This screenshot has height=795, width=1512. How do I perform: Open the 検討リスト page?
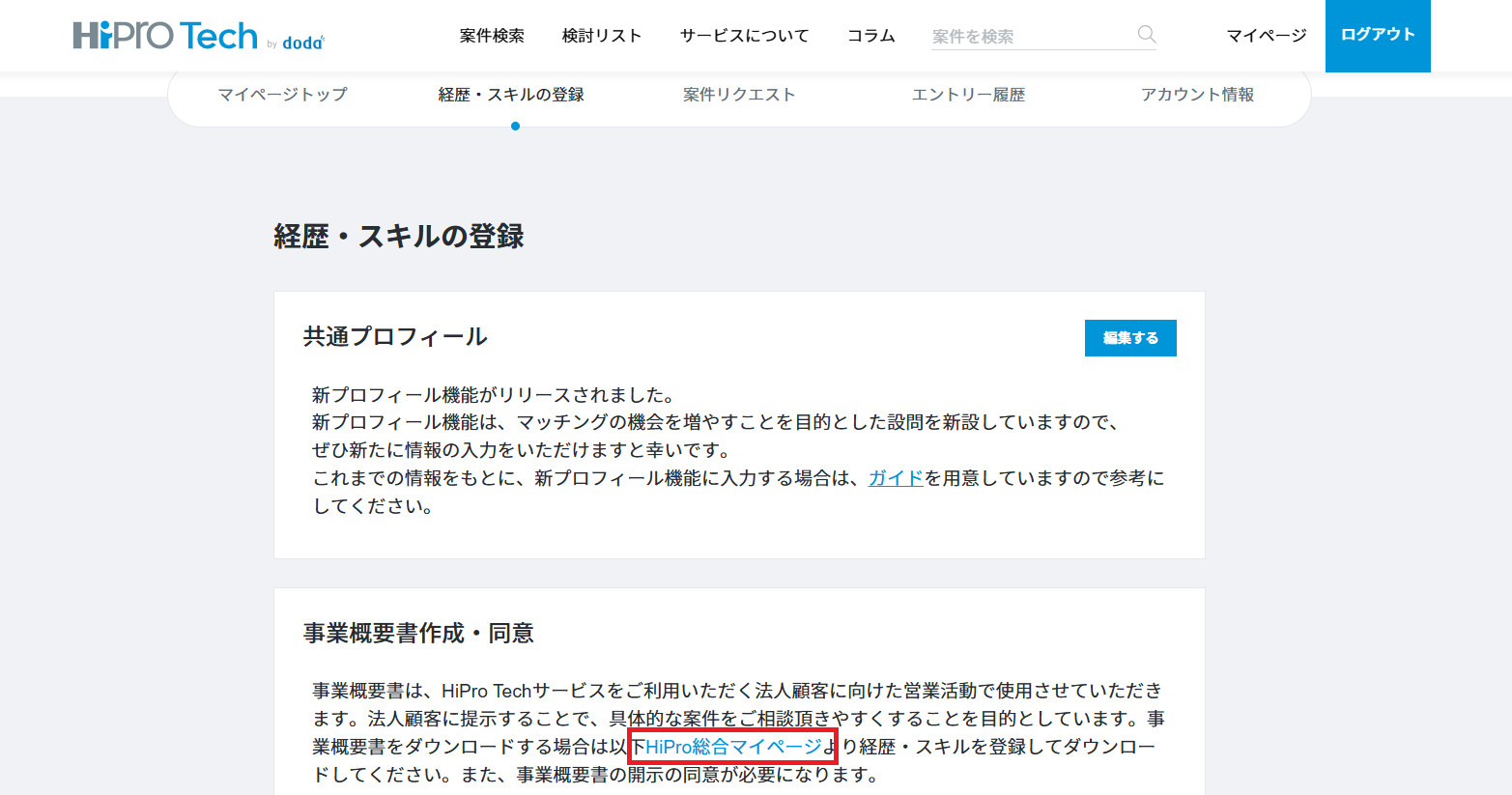[600, 35]
